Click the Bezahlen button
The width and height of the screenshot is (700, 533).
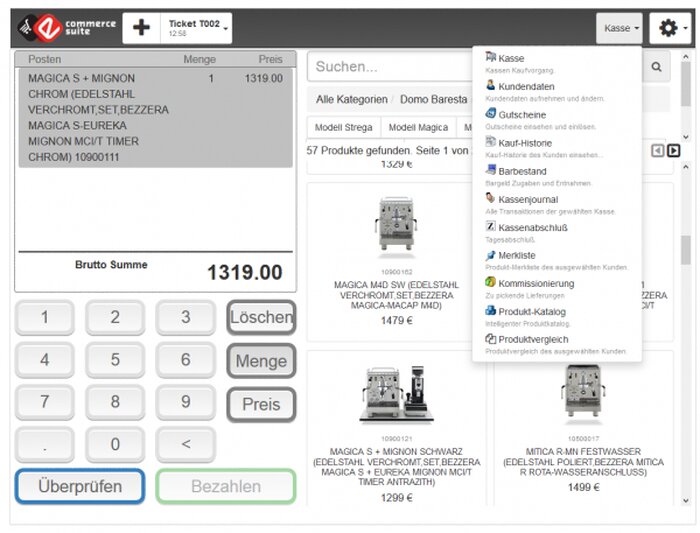pos(226,486)
